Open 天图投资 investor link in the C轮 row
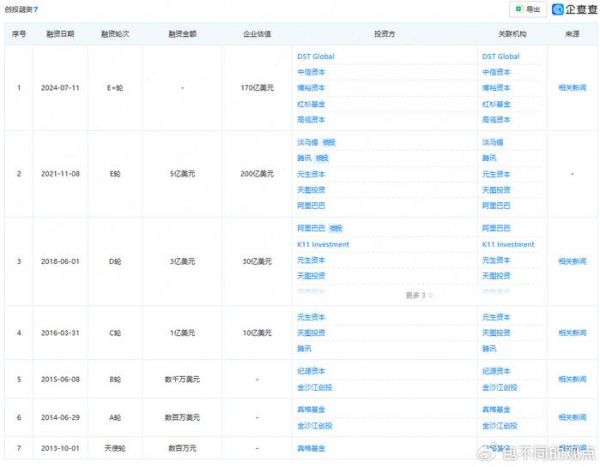 tap(311, 333)
